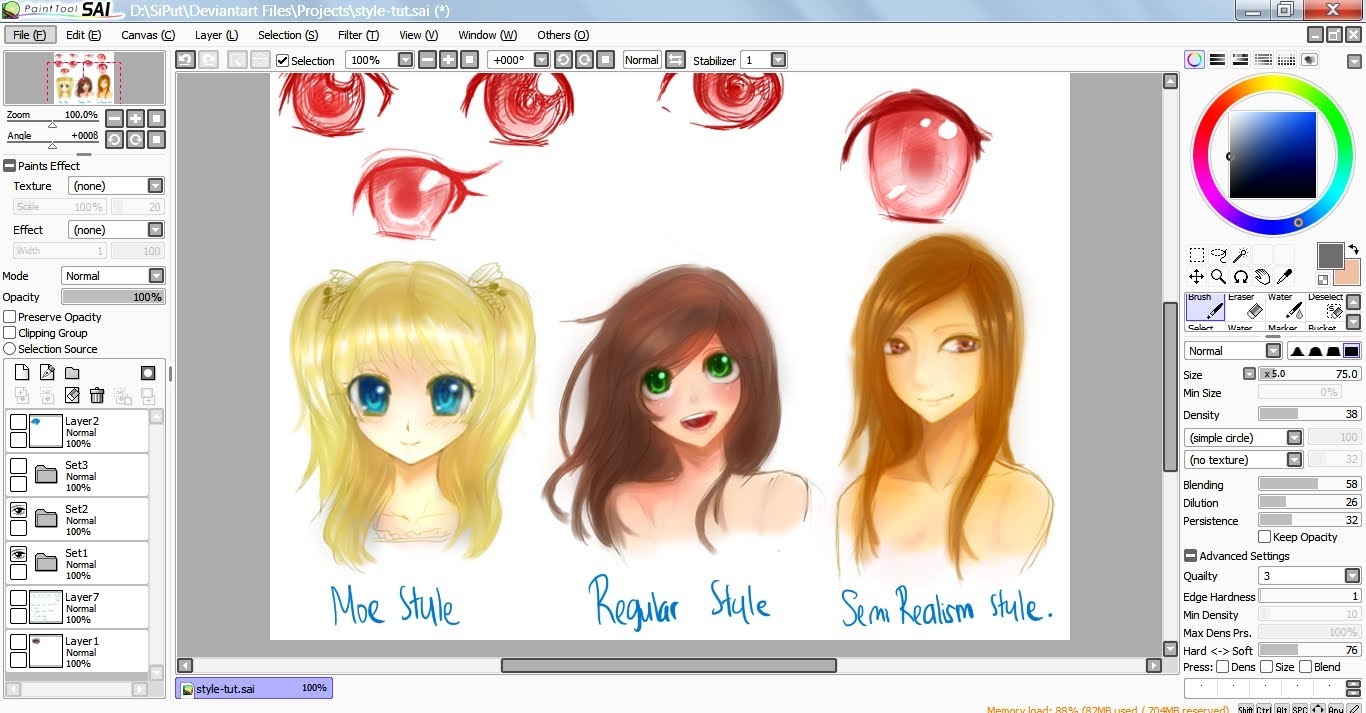
Task: Open the Texture dropdown in Paints Effect
Action: click(155, 186)
